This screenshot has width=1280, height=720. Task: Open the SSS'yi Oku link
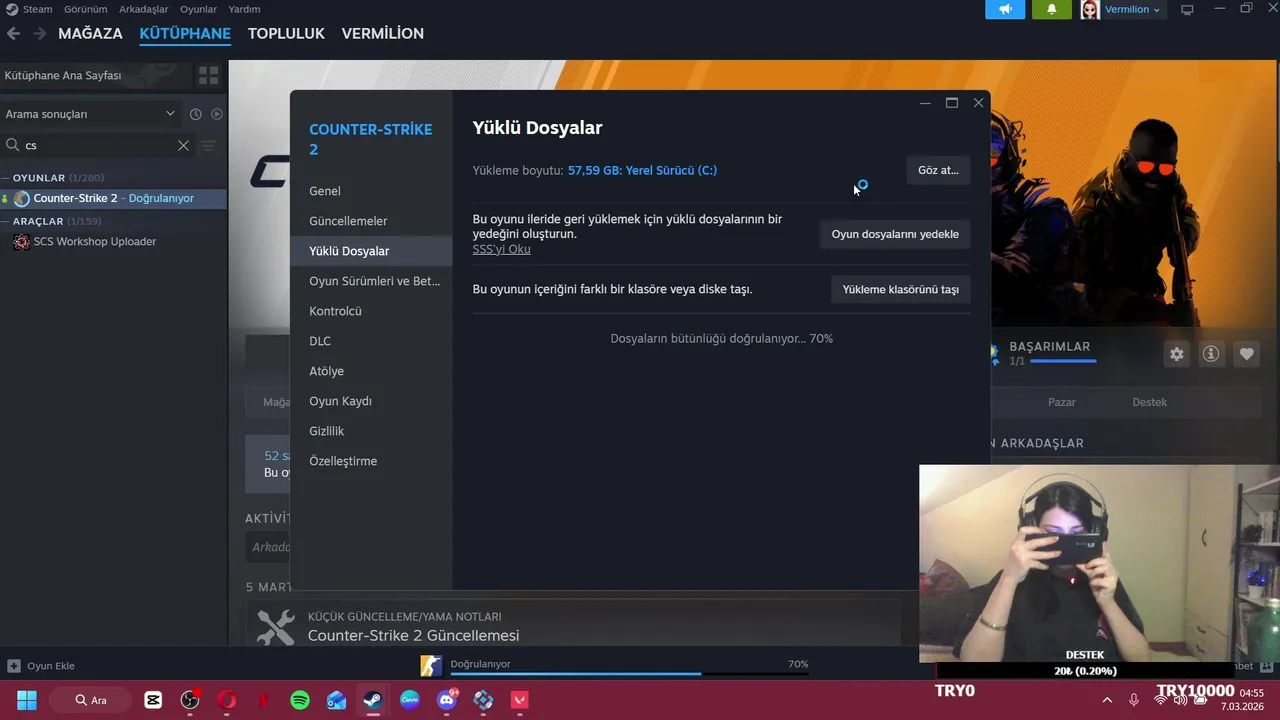(501, 249)
